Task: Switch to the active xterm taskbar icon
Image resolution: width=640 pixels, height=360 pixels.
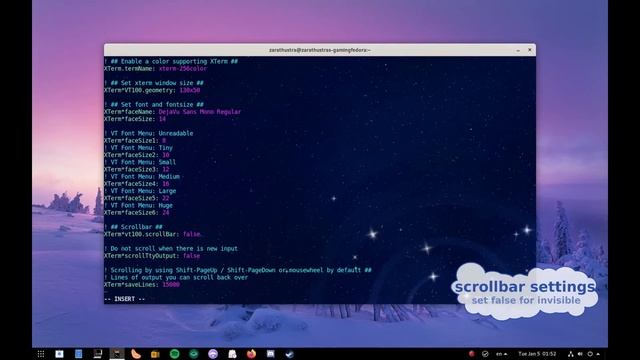Action: 117,354
